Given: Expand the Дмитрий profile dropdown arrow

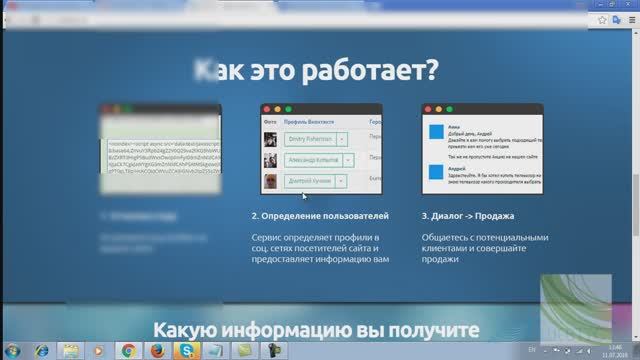Looking at the screenshot, I should pos(341,181).
